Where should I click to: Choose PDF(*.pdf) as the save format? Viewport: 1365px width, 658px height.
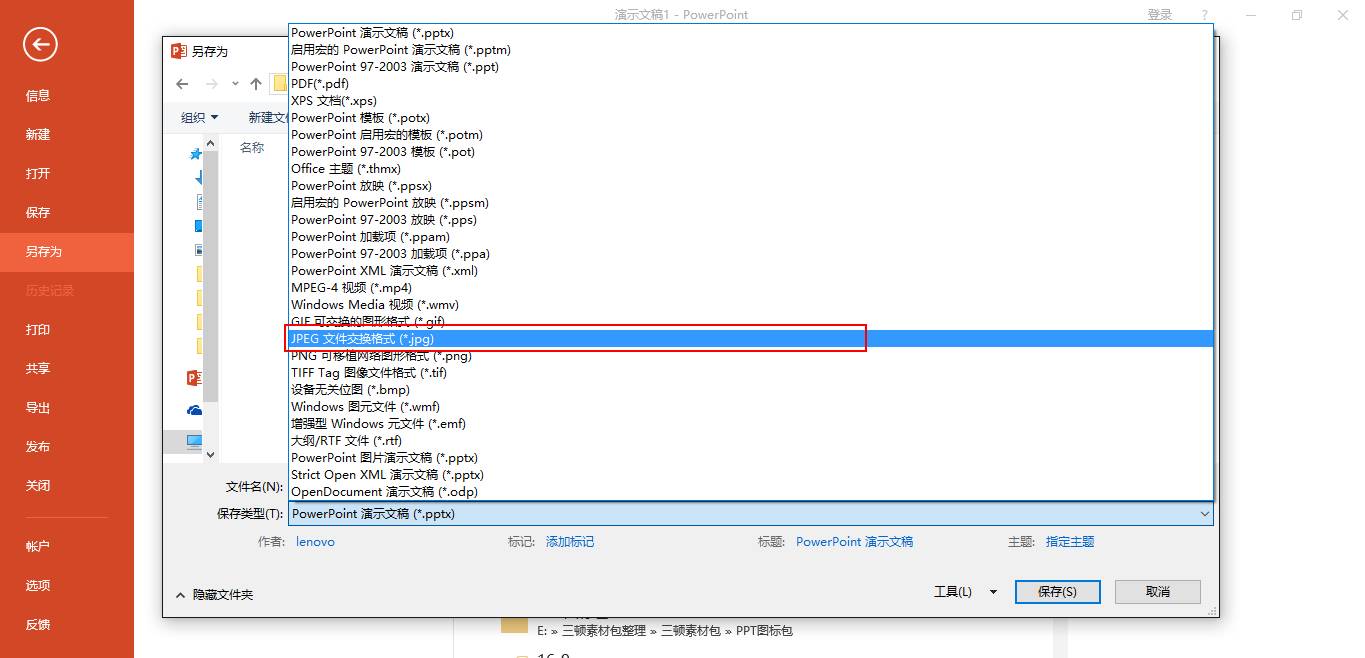(x=320, y=83)
